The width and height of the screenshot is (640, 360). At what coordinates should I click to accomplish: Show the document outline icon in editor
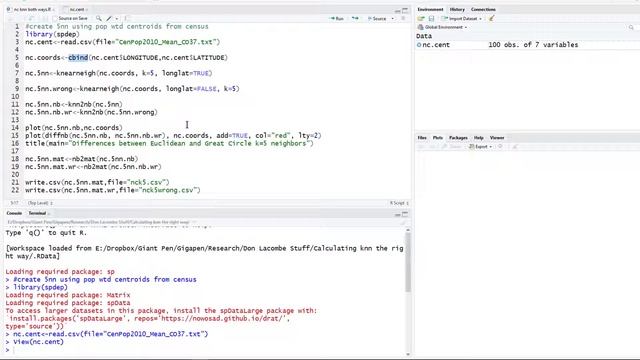(403, 18)
